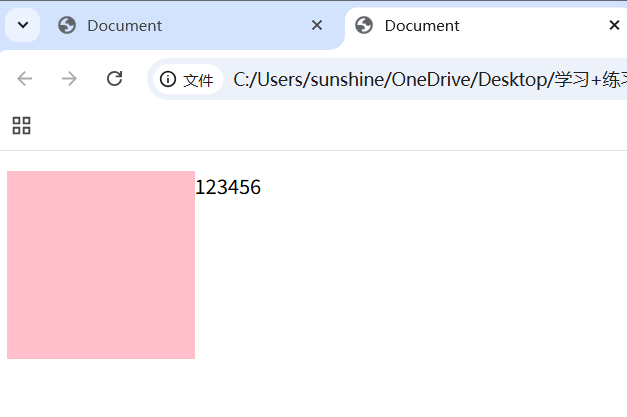Image resolution: width=627 pixels, height=417 pixels.
Task: Go back using the left arrow
Action: (x=24, y=79)
